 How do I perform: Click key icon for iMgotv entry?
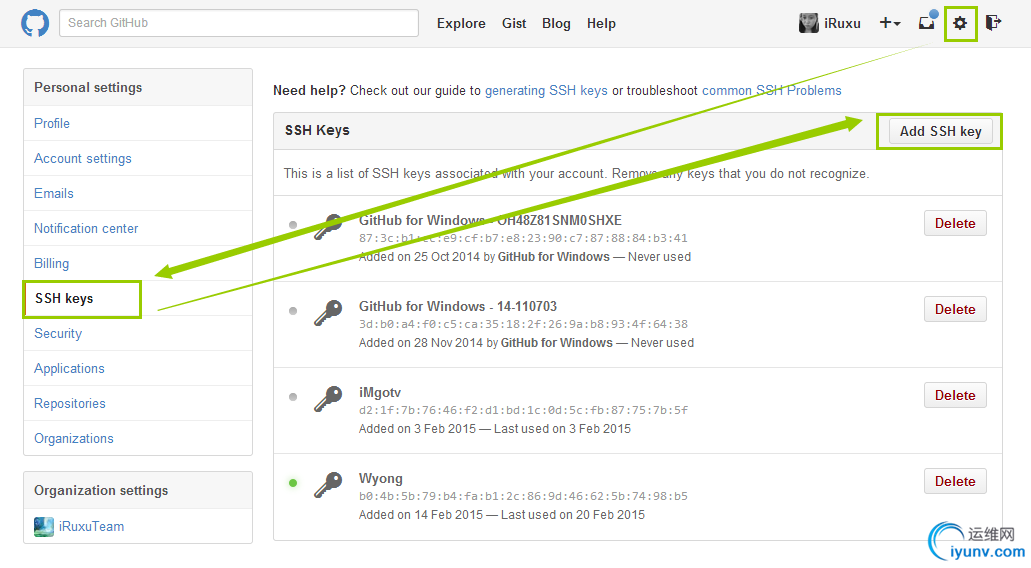(x=328, y=400)
